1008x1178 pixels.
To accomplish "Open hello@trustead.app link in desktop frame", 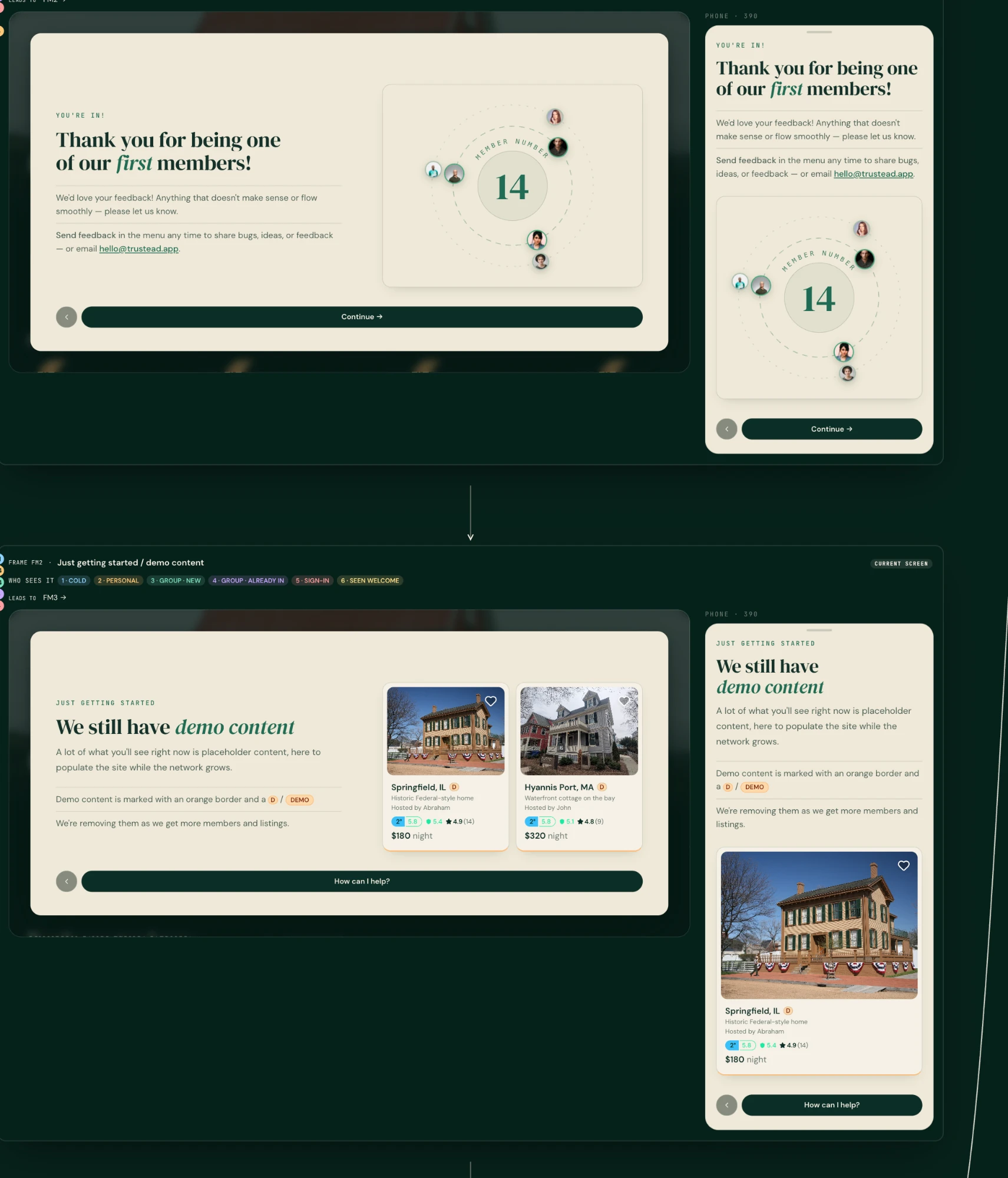I will [139, 249].
